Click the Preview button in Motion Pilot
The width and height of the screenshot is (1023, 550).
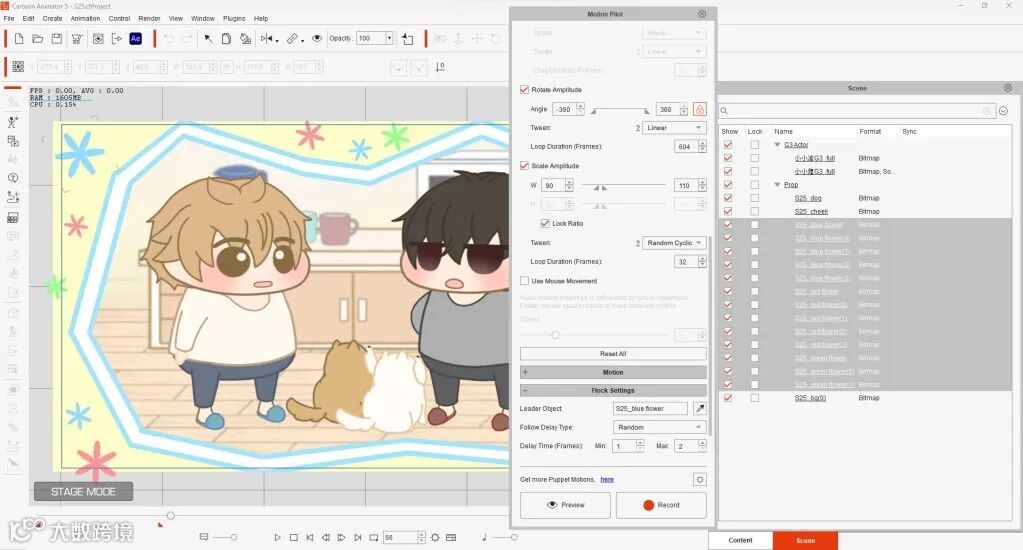pyautogui.click(x=565, y=505)
